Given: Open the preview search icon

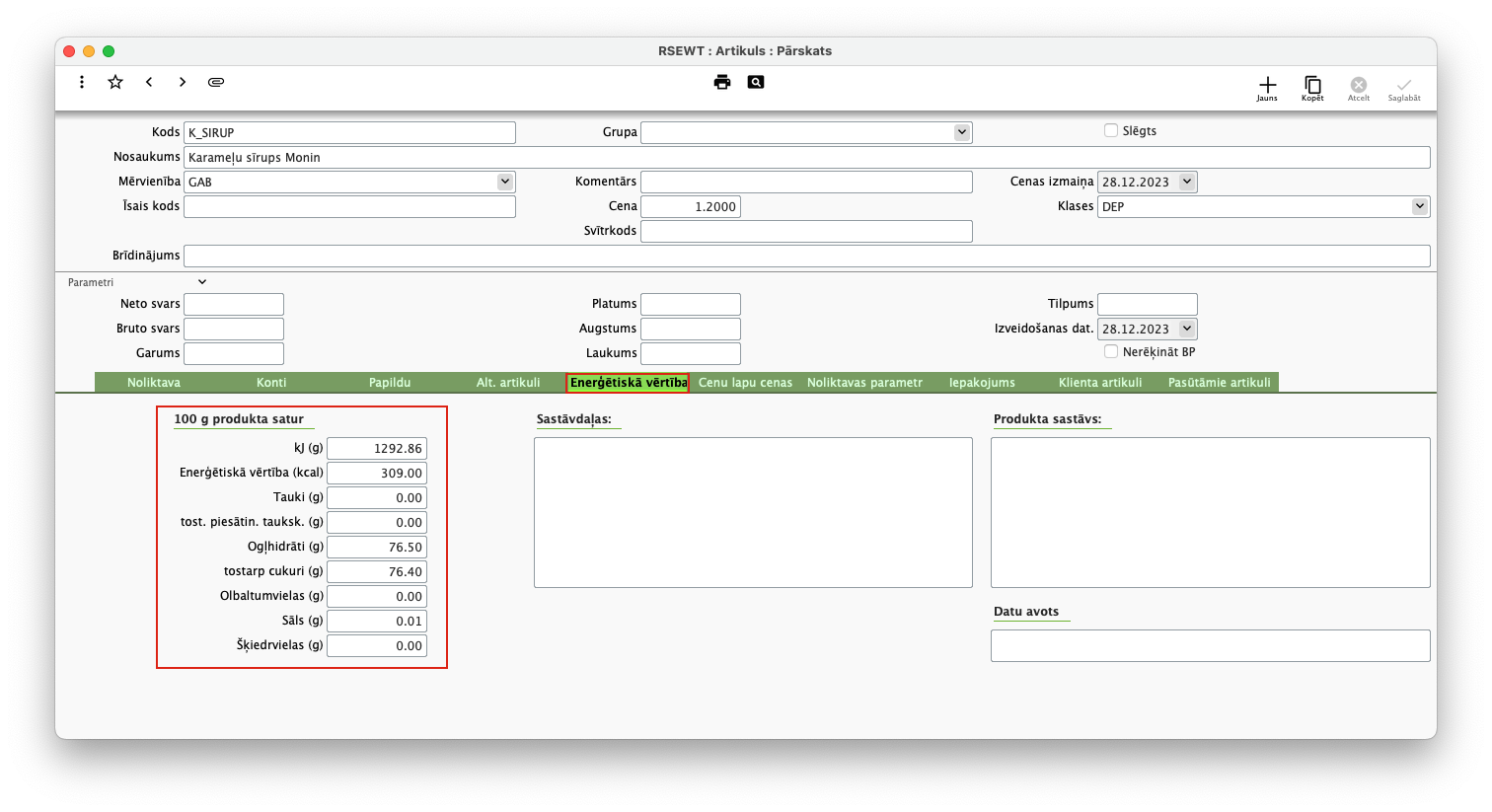Looking at the screenshot, I should (x=756, y=82).
